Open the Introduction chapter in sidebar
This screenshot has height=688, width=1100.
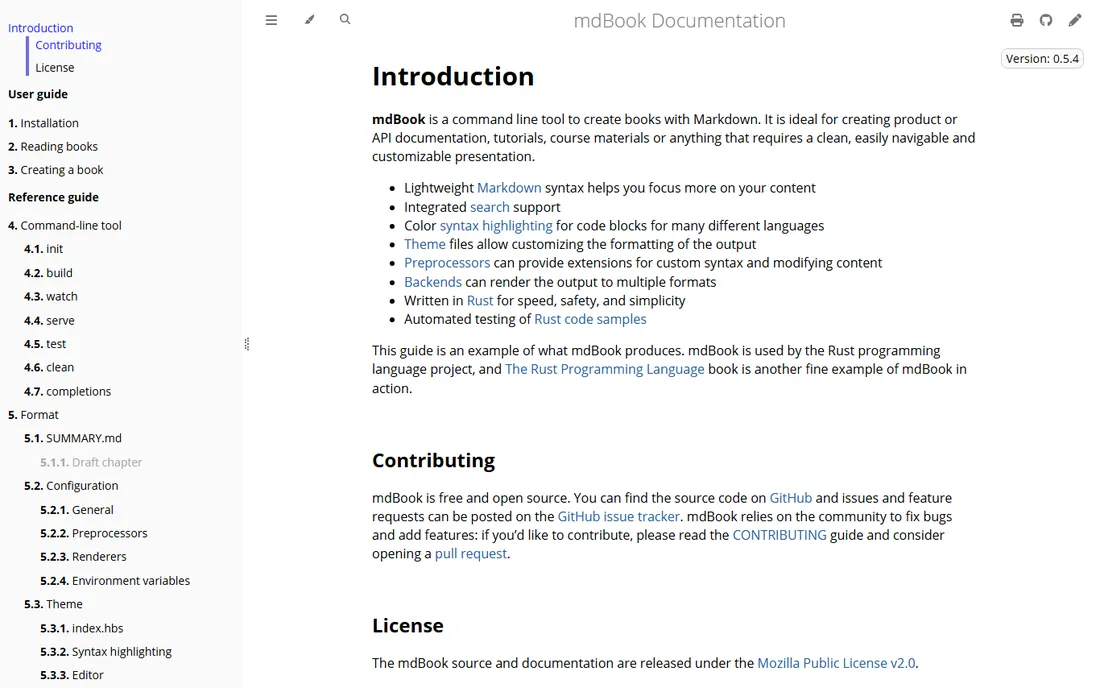41,28
